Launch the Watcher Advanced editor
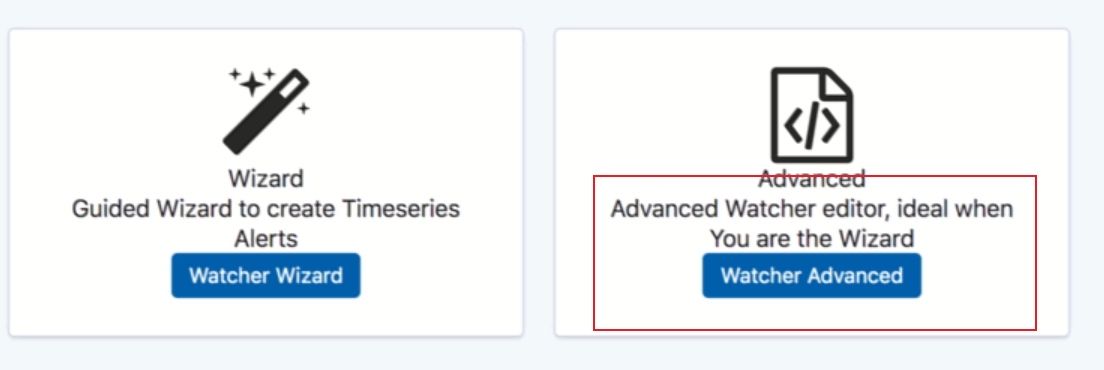Image resolution: width=1104 pixels, height=370 pixels. coord(811,275)
